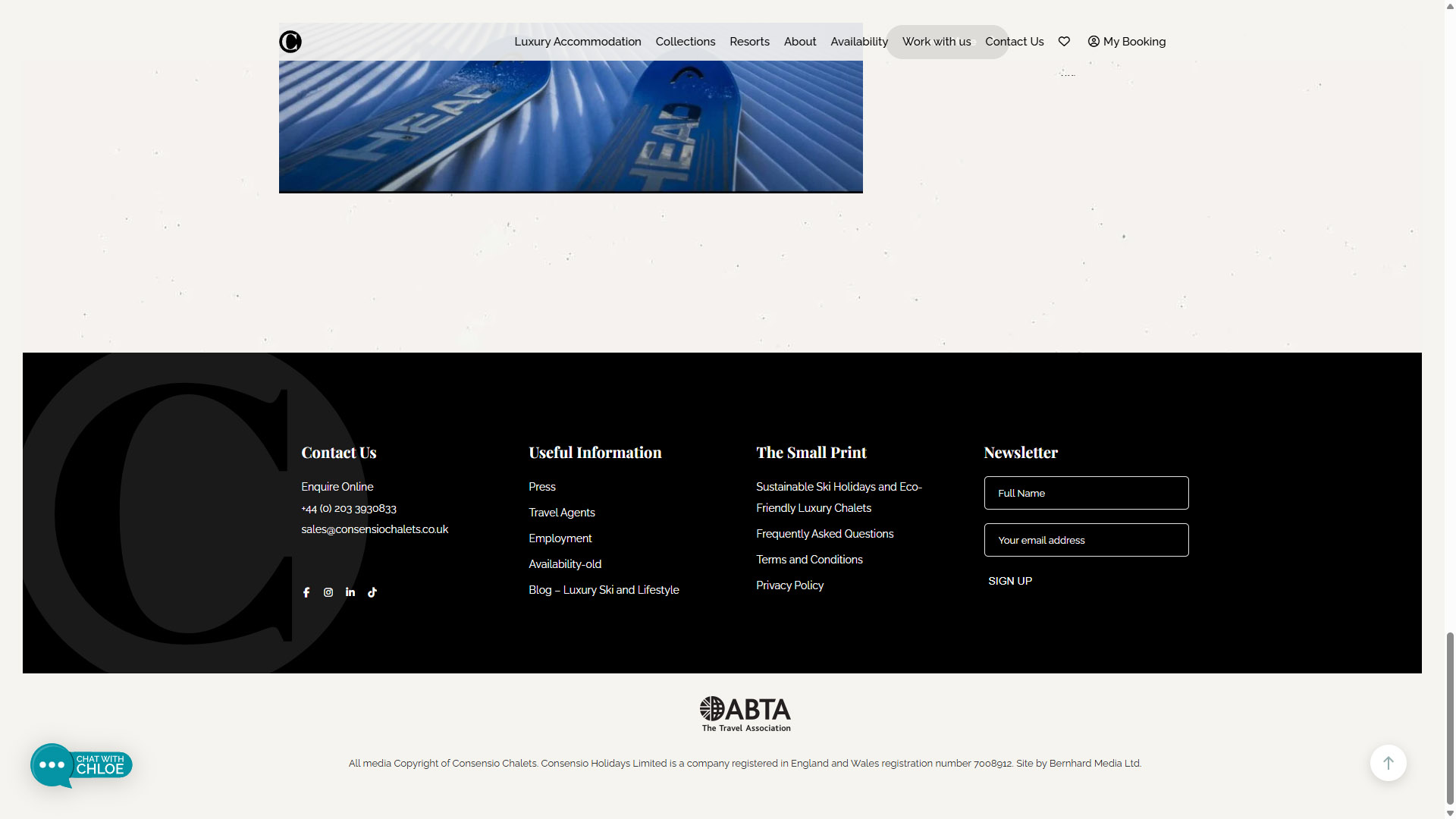This screenshot has height=819, width=1456.
Task: Open Sustainable Ski Holidays and Eco-Friendly Luxury Chalets
Action: click(839, 497)
